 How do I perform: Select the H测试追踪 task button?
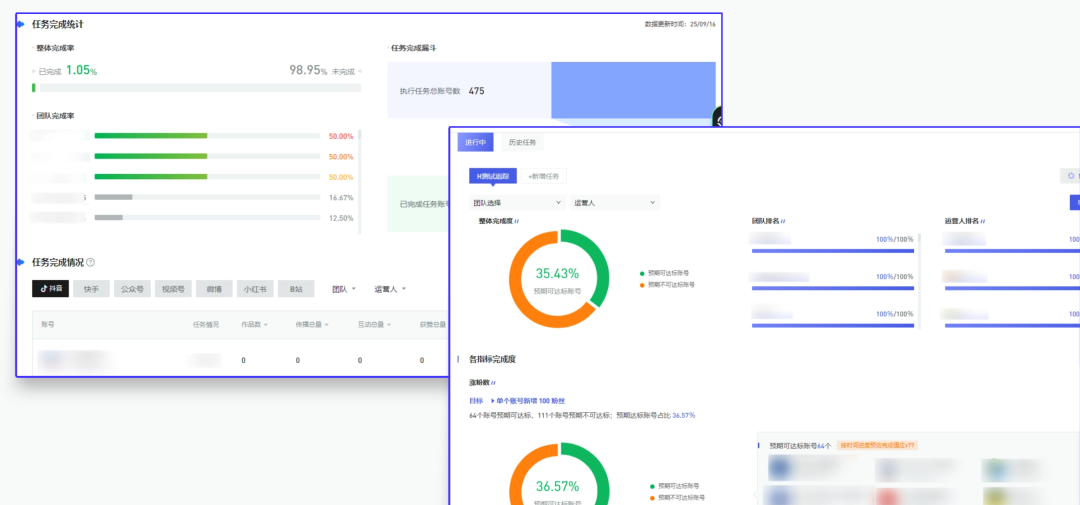(x=492, y=176)
